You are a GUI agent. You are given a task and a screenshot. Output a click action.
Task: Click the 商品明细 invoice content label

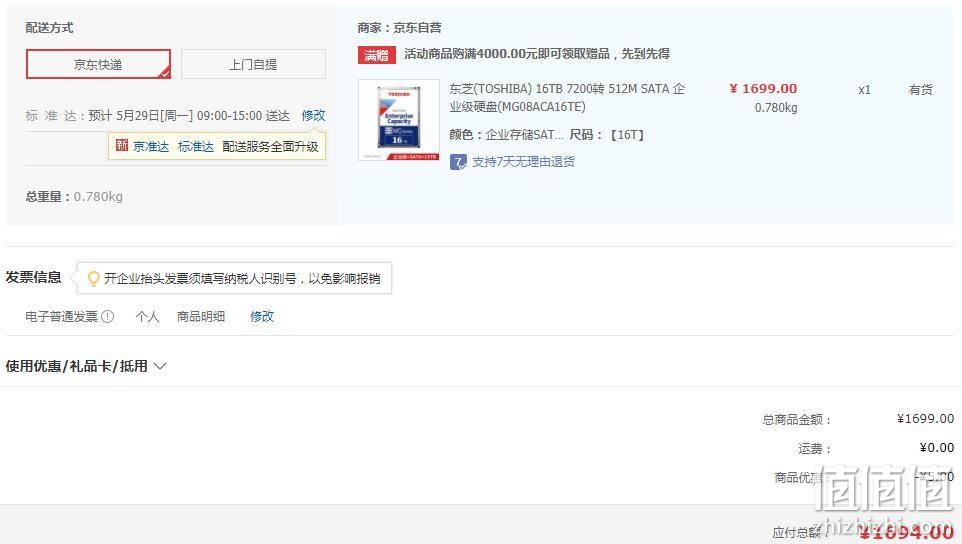coord(201,316)
